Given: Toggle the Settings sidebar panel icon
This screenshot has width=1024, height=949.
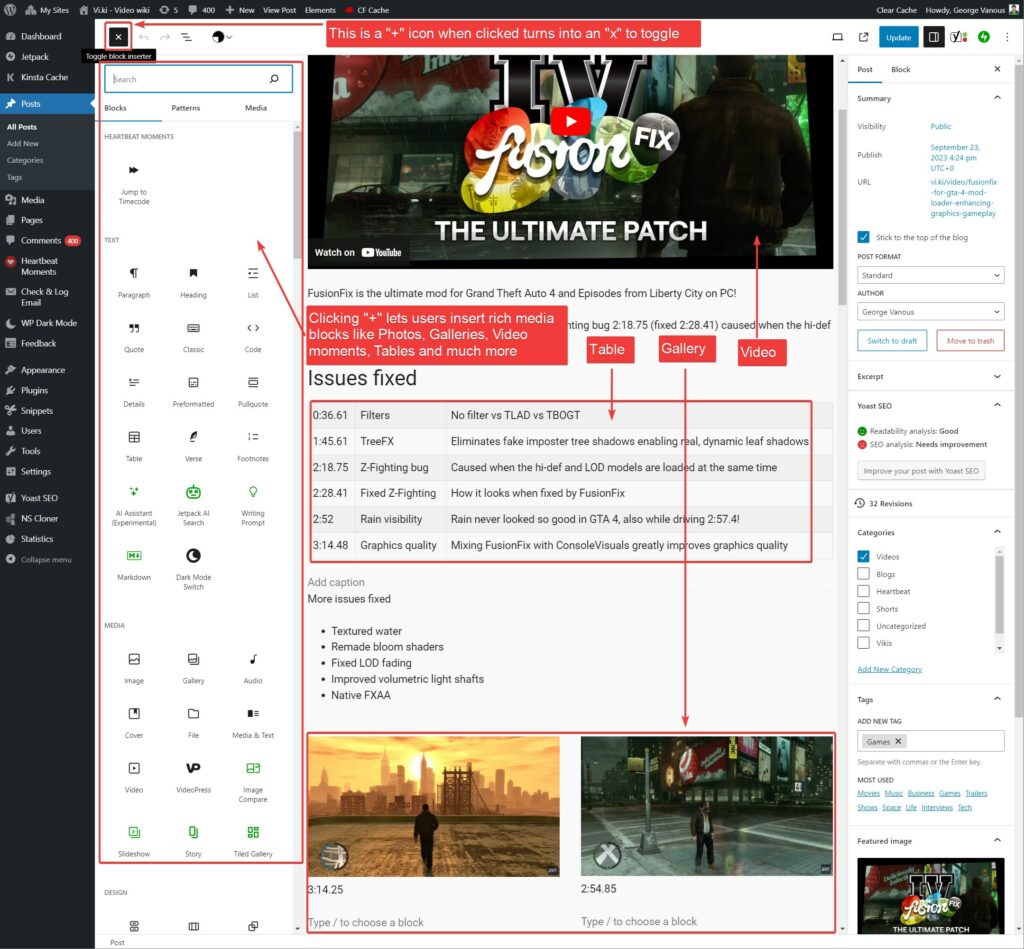Looking at the screenshot, I should coord(934,37).
